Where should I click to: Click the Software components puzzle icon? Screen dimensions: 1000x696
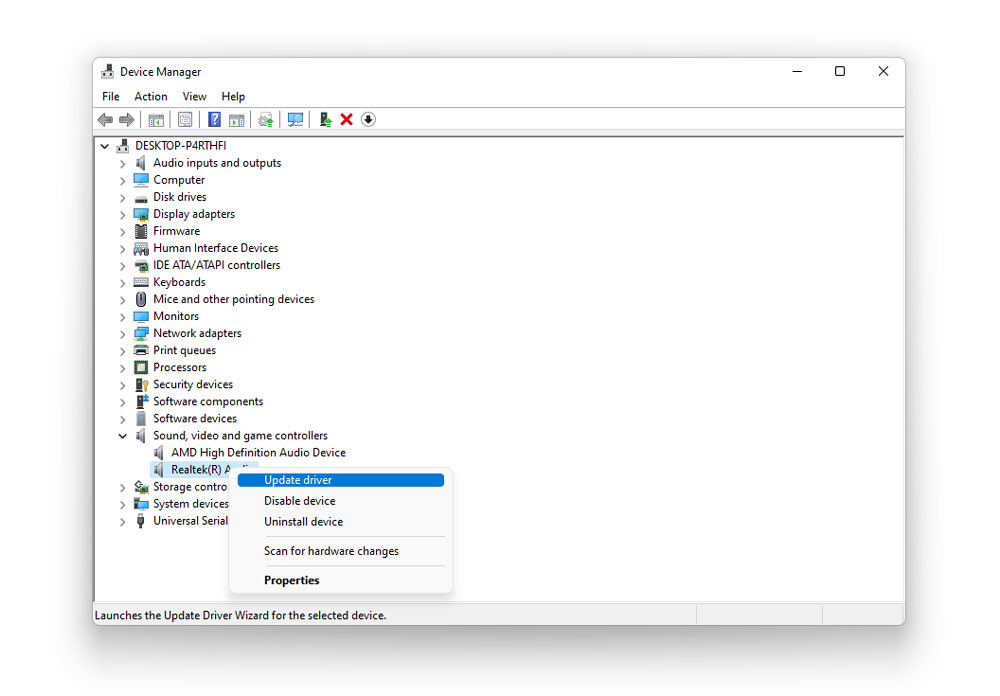pyautogui.click(x=141, y=401)
